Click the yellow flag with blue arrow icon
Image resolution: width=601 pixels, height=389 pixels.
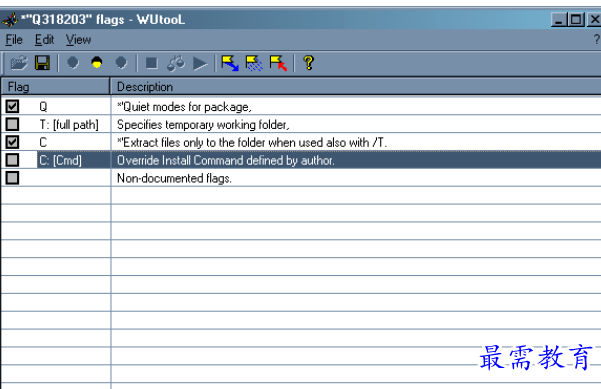pos(230,63)
